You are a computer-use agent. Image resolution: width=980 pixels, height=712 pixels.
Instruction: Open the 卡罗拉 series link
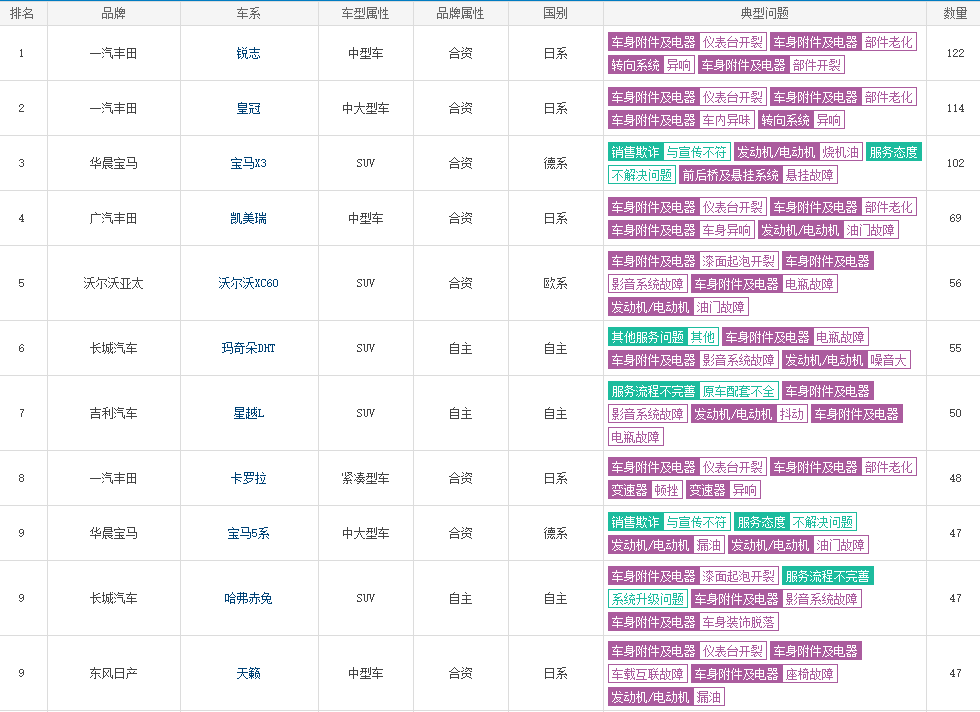click(248, 478)
